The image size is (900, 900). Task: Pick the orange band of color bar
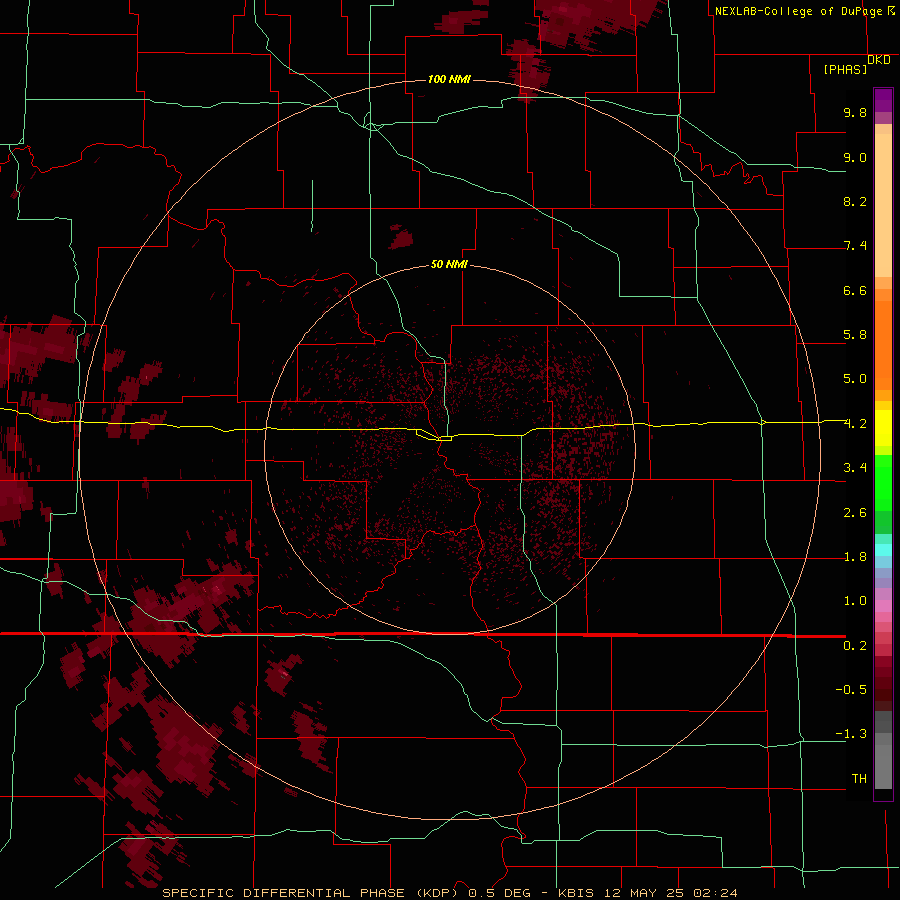(x=883, y=345)
